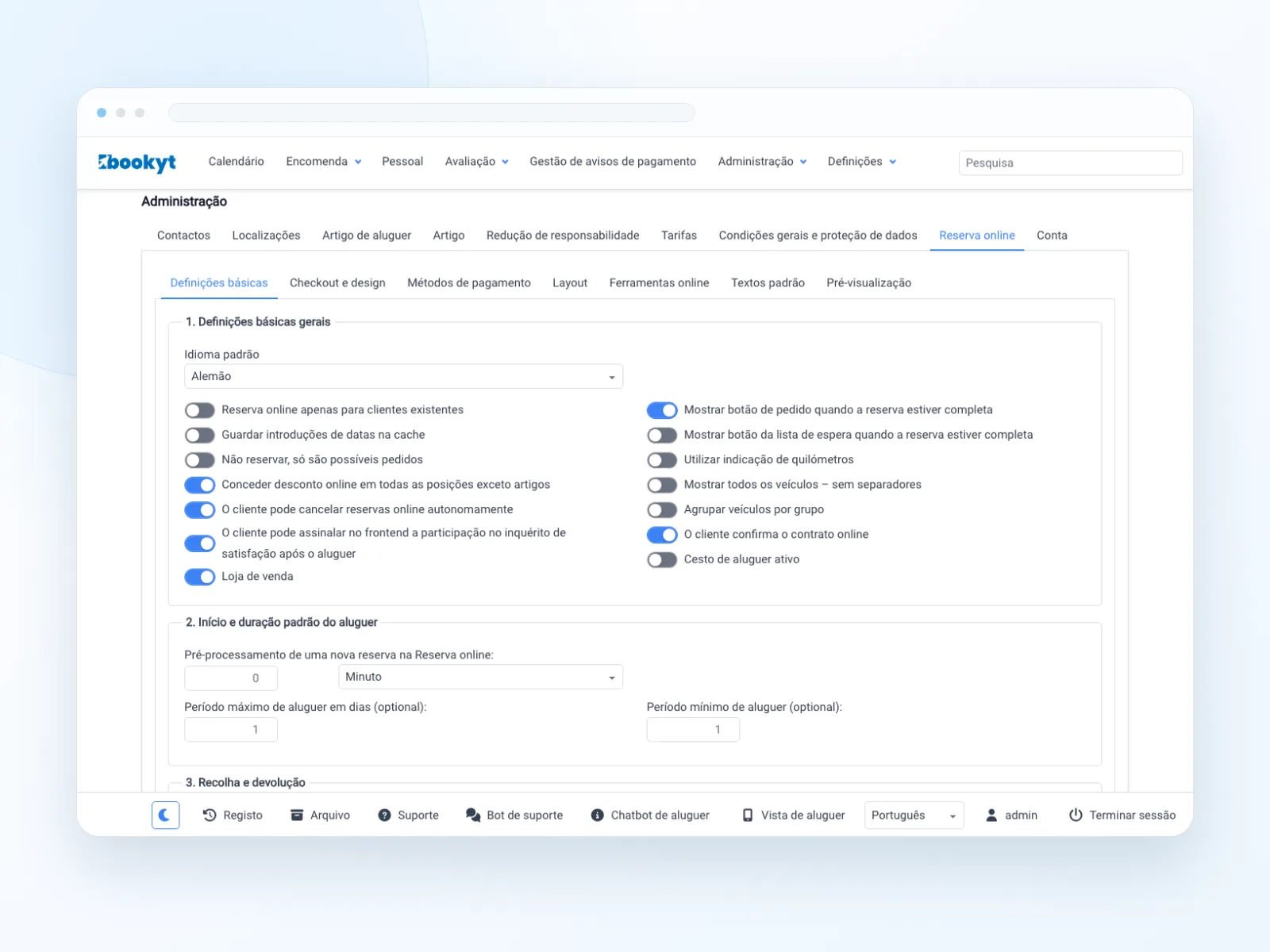Expand the Avaliação menu
This screenshot has height=952, width=1270.
point(477,161)
